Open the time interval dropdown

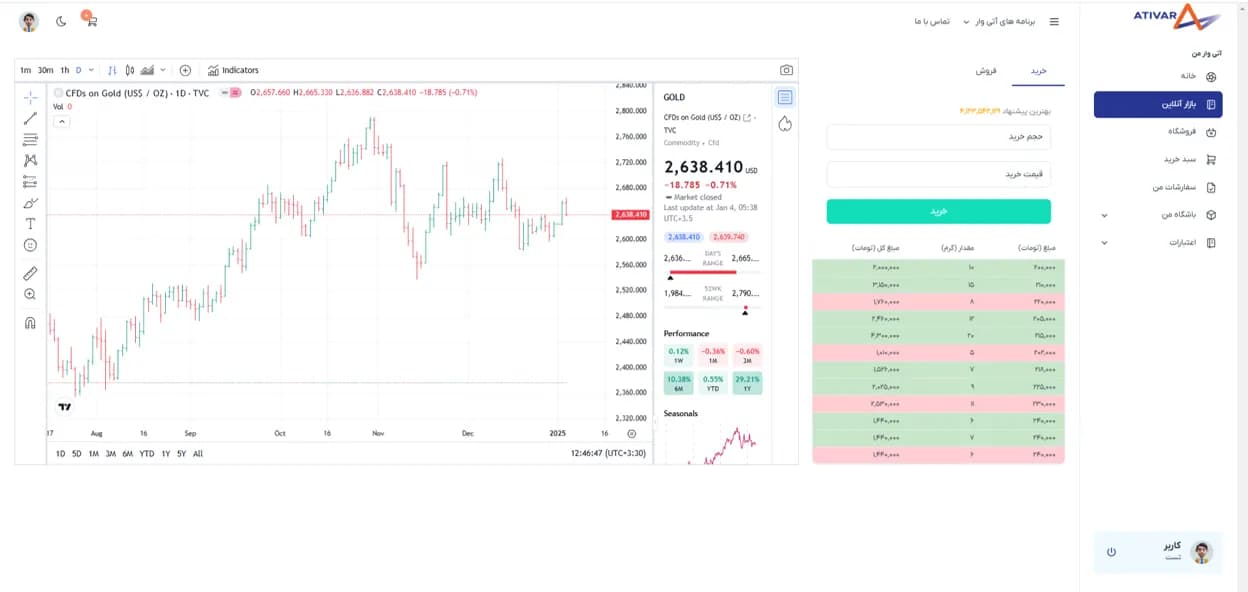pos(91,70)
